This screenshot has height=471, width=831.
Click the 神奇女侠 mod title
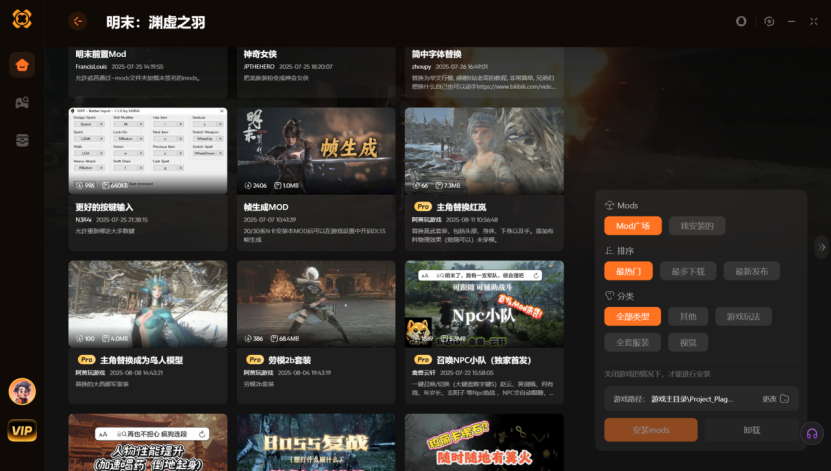click(260, 54)
